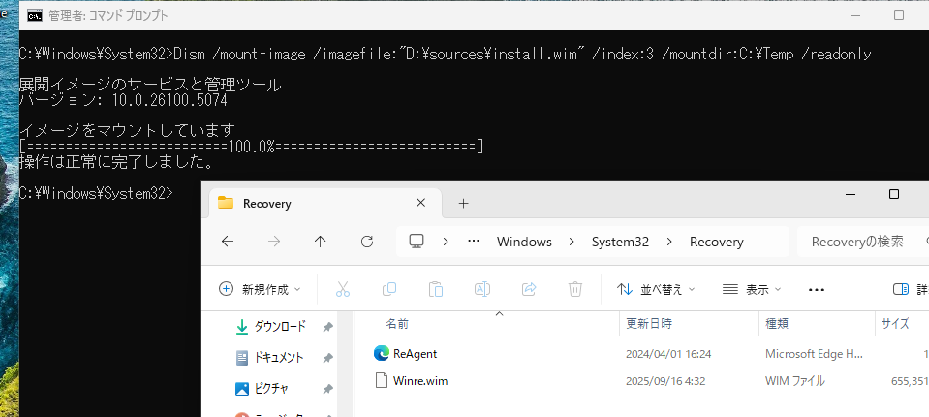Click the Delete trash can icon
The height and width of the screenshot is (417, 929).
point(575,289)
